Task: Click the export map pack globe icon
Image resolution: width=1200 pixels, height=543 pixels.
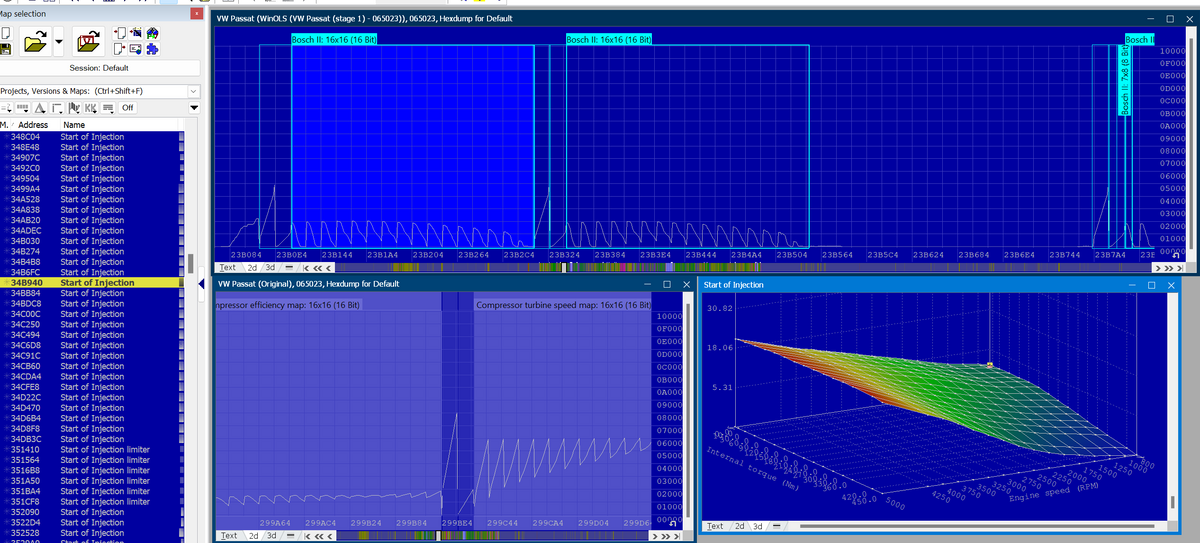Action: 136,49
